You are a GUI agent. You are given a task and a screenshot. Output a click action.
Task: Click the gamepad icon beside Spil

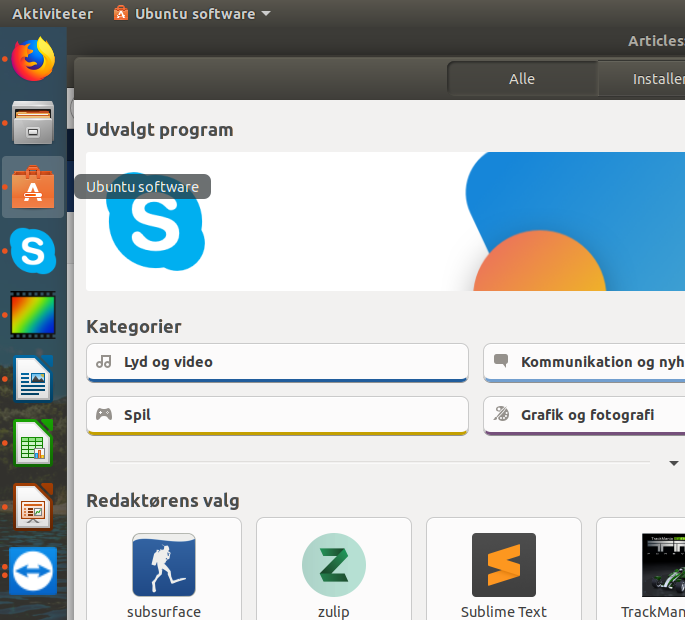point(104,414)
